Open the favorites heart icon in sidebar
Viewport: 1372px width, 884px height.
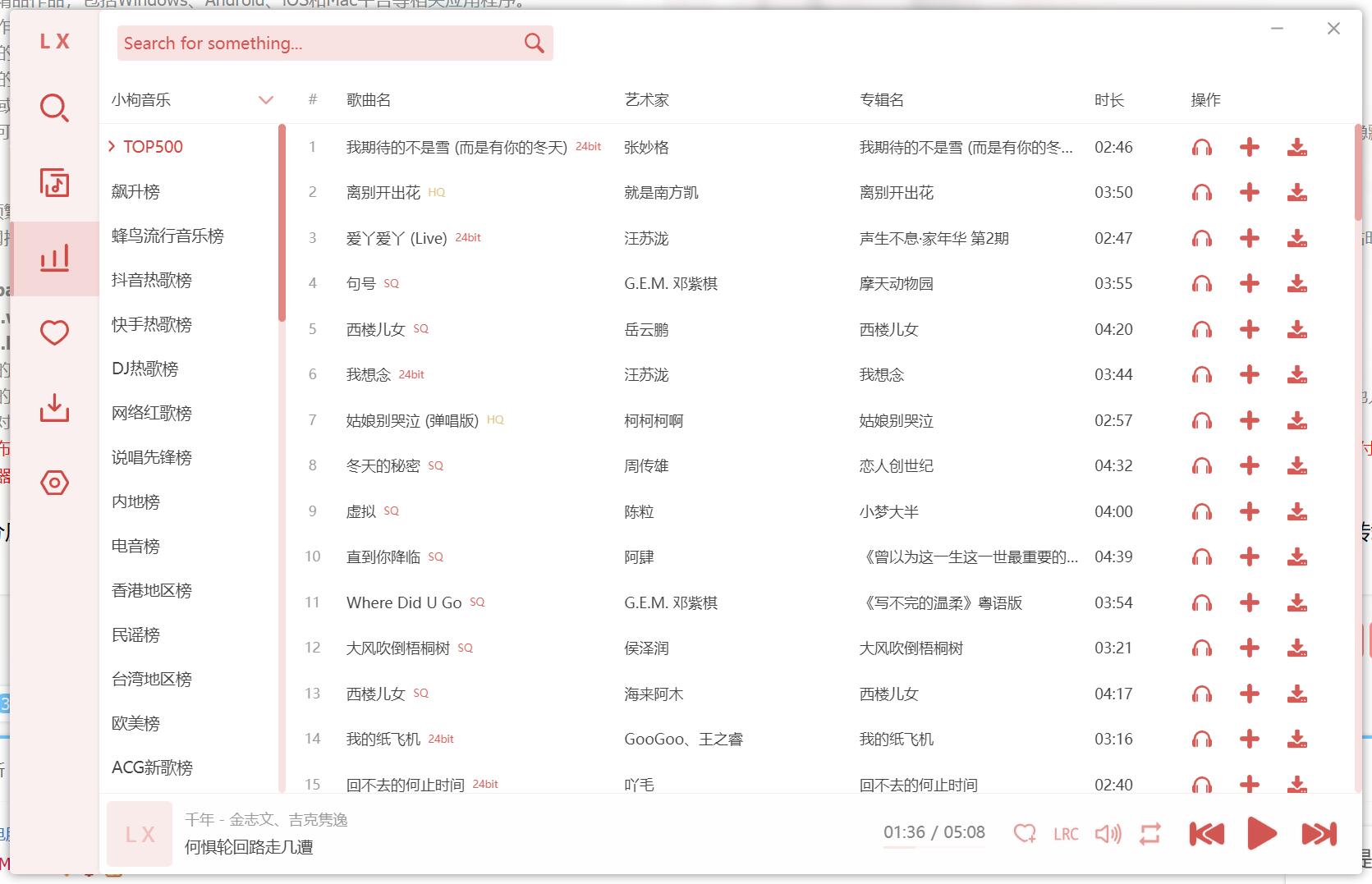(54, 332)
